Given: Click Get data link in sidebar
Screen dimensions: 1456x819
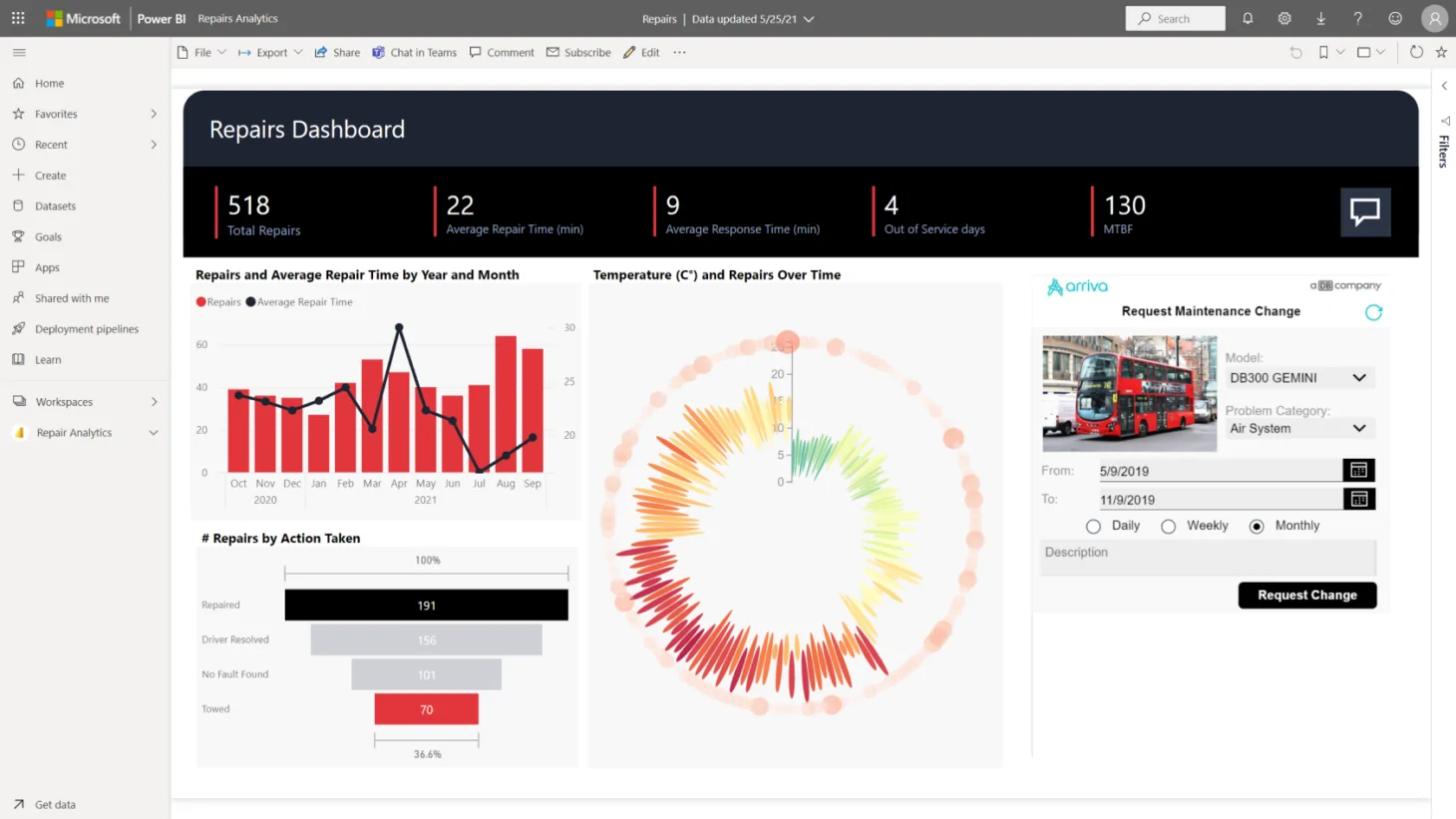Looking at the screenshot, I should [x=55, y=804].
